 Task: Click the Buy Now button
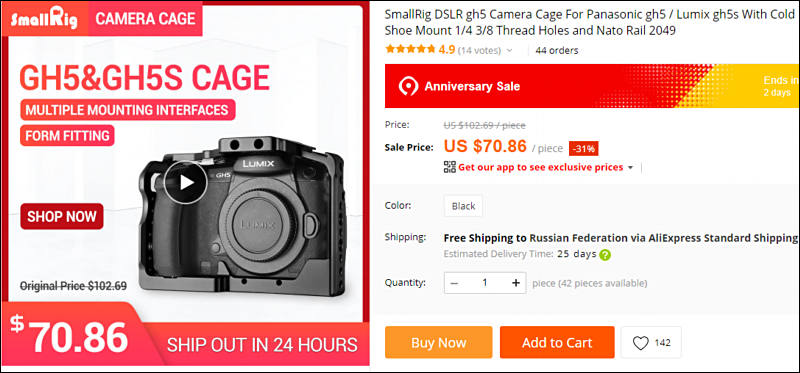coord(439,342)
